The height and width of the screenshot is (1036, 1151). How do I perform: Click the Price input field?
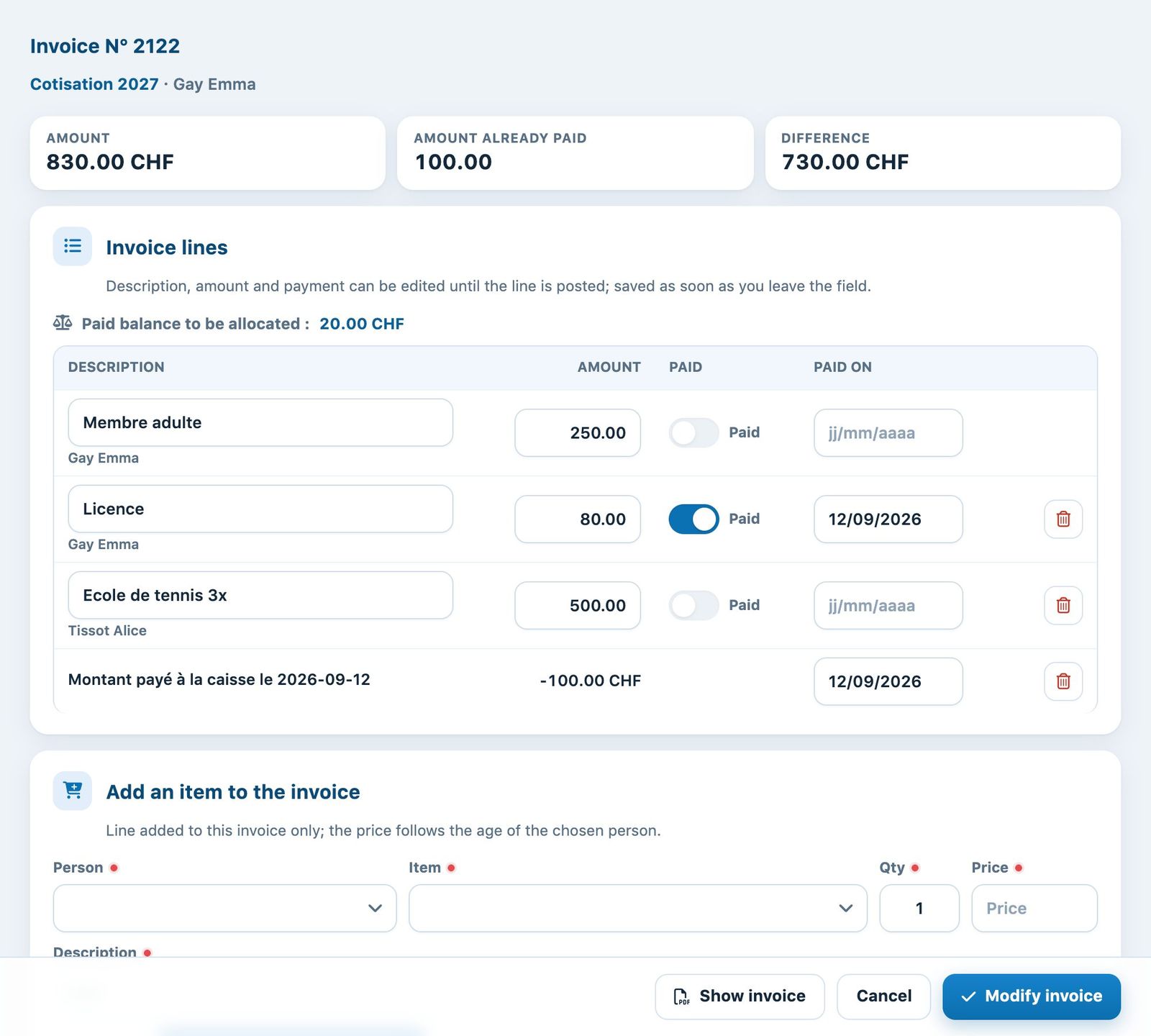1034,908
